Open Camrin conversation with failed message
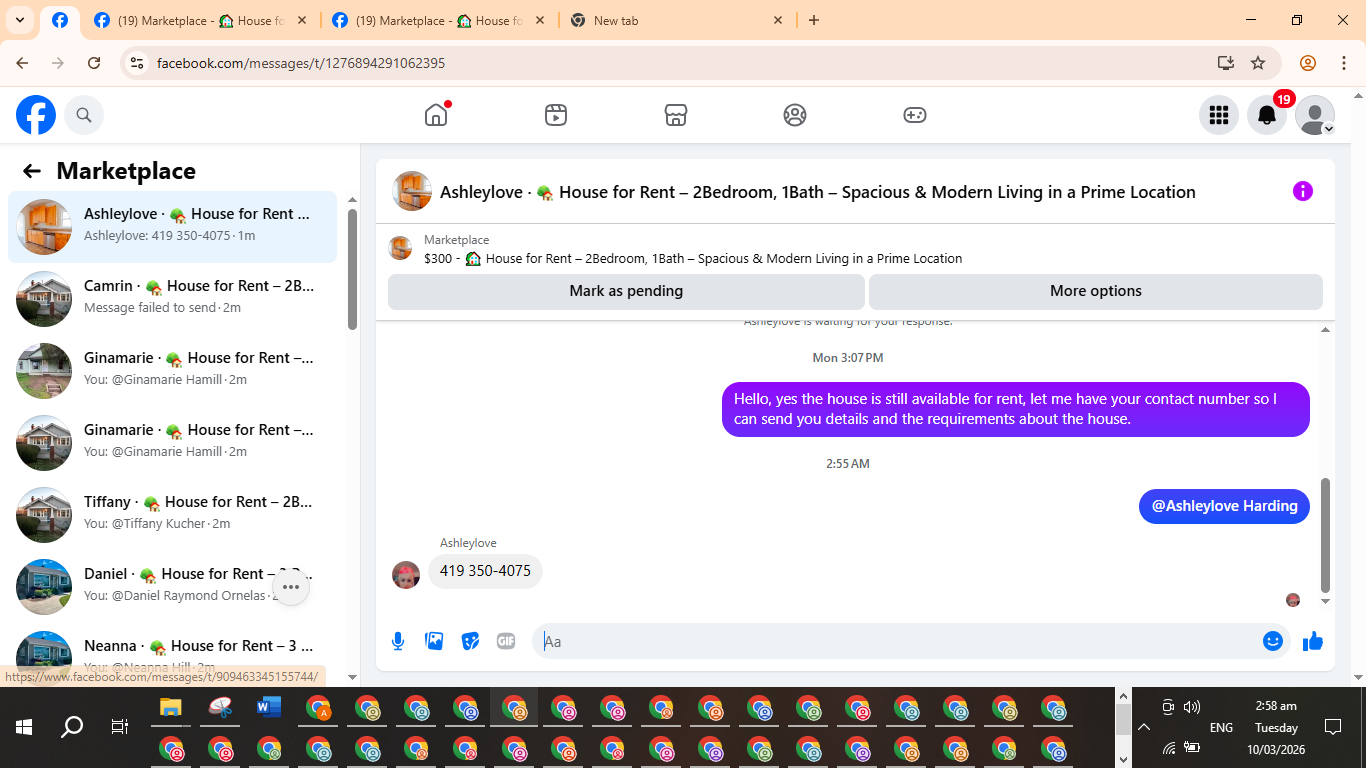The height and width of the screenshot is (768, 1366). point(172,299)
